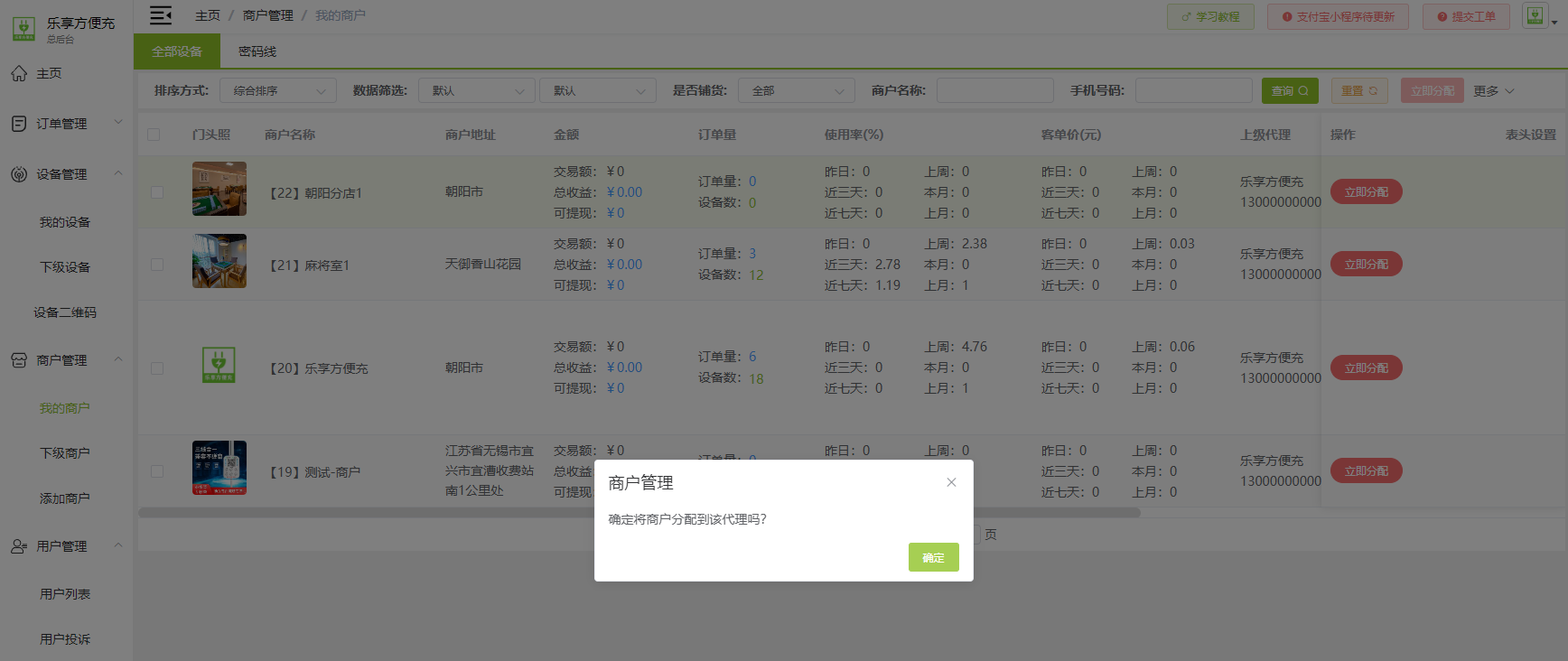1568x661 pixels.
Task: Switch to the 密码线 tab
Action: 257,51
